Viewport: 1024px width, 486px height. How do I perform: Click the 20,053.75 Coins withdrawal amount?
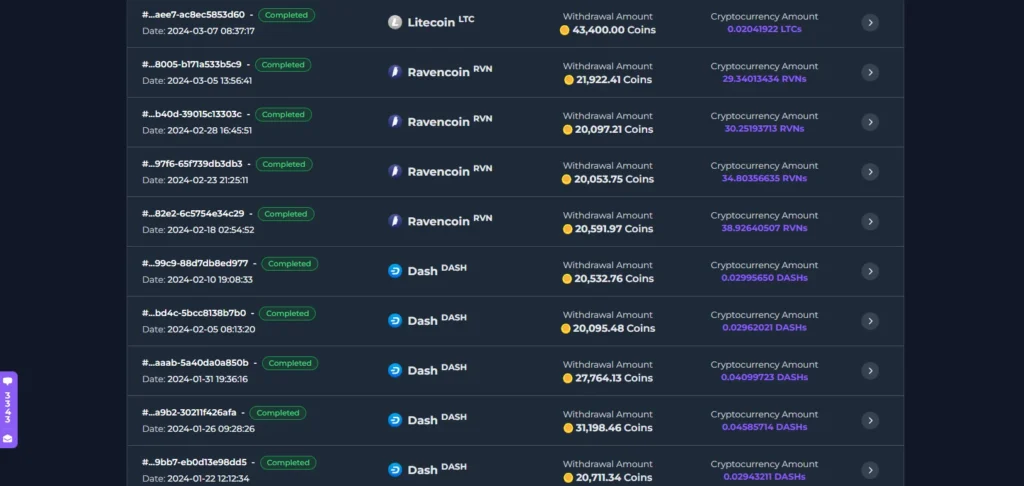point(614,179)
